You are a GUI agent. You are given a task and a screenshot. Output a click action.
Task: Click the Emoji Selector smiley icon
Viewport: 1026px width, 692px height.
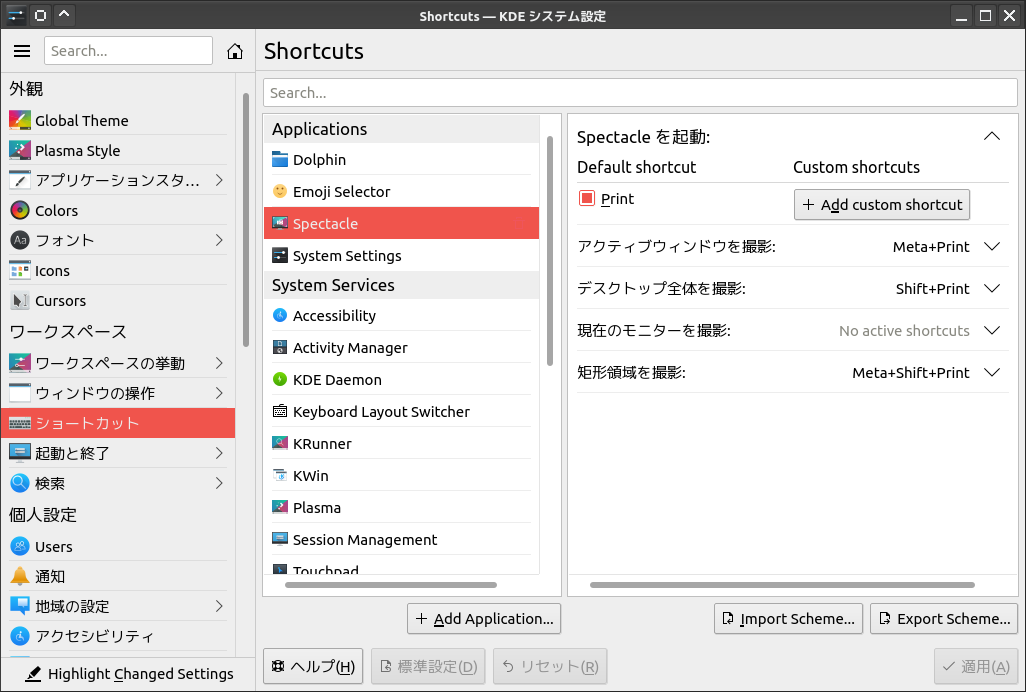pyautogui.click(x=280, y=191)
